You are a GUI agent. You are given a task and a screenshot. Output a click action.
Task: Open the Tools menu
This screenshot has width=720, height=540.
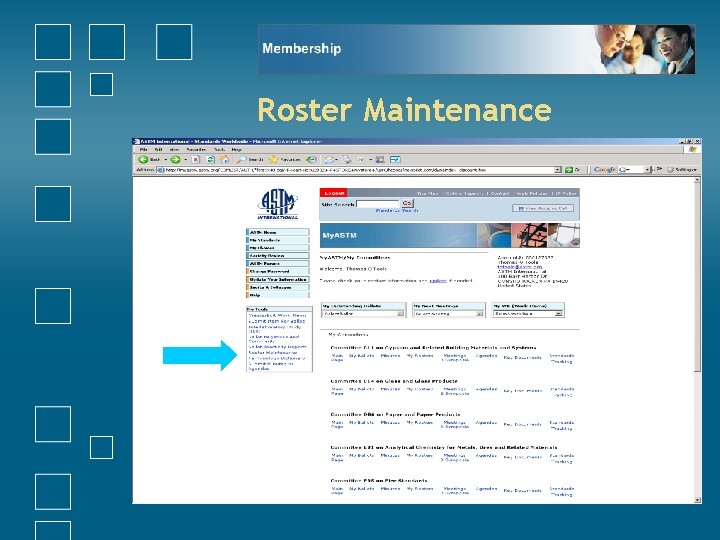pyautogui.click(x=219, y=150)
